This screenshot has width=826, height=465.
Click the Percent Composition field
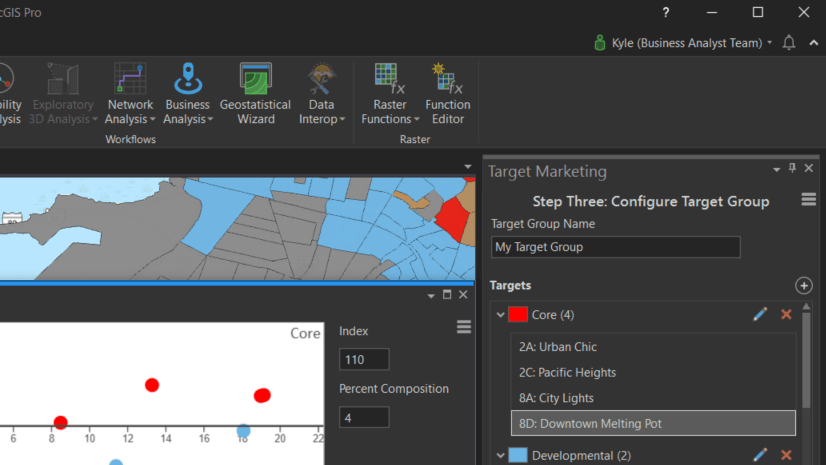364,418
